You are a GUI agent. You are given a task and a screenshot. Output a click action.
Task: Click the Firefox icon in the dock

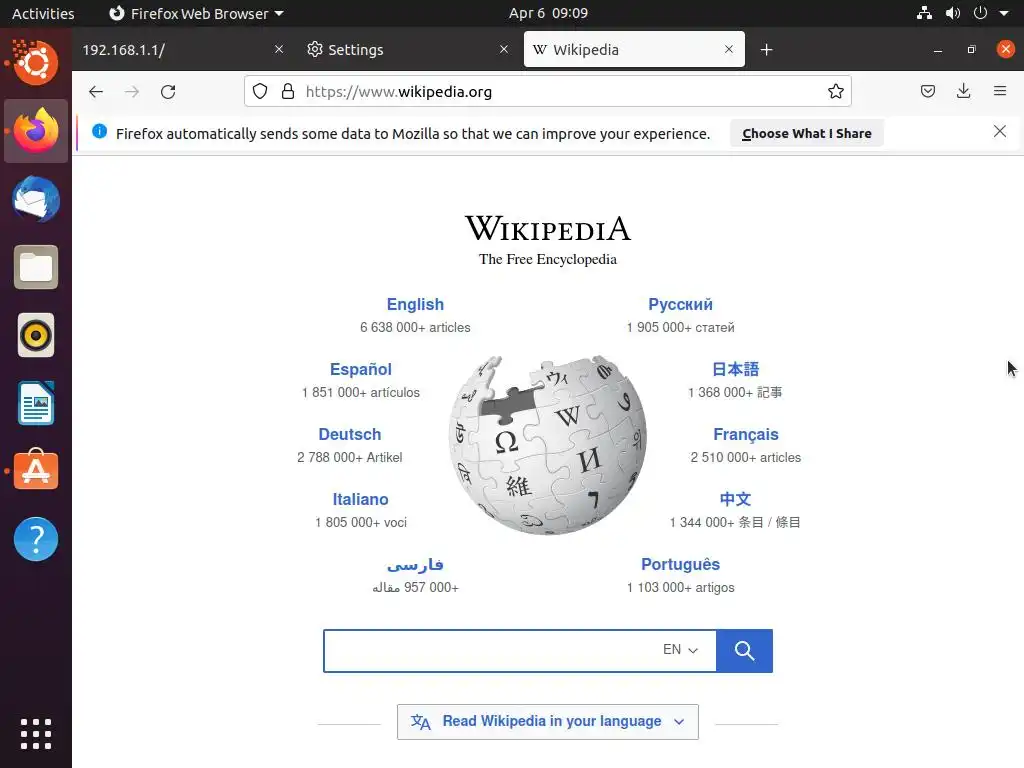tap(36, 131)
